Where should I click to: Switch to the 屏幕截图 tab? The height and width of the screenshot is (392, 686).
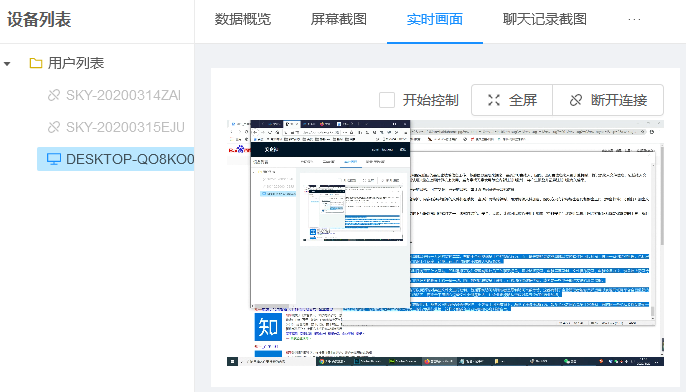[339, 19]
